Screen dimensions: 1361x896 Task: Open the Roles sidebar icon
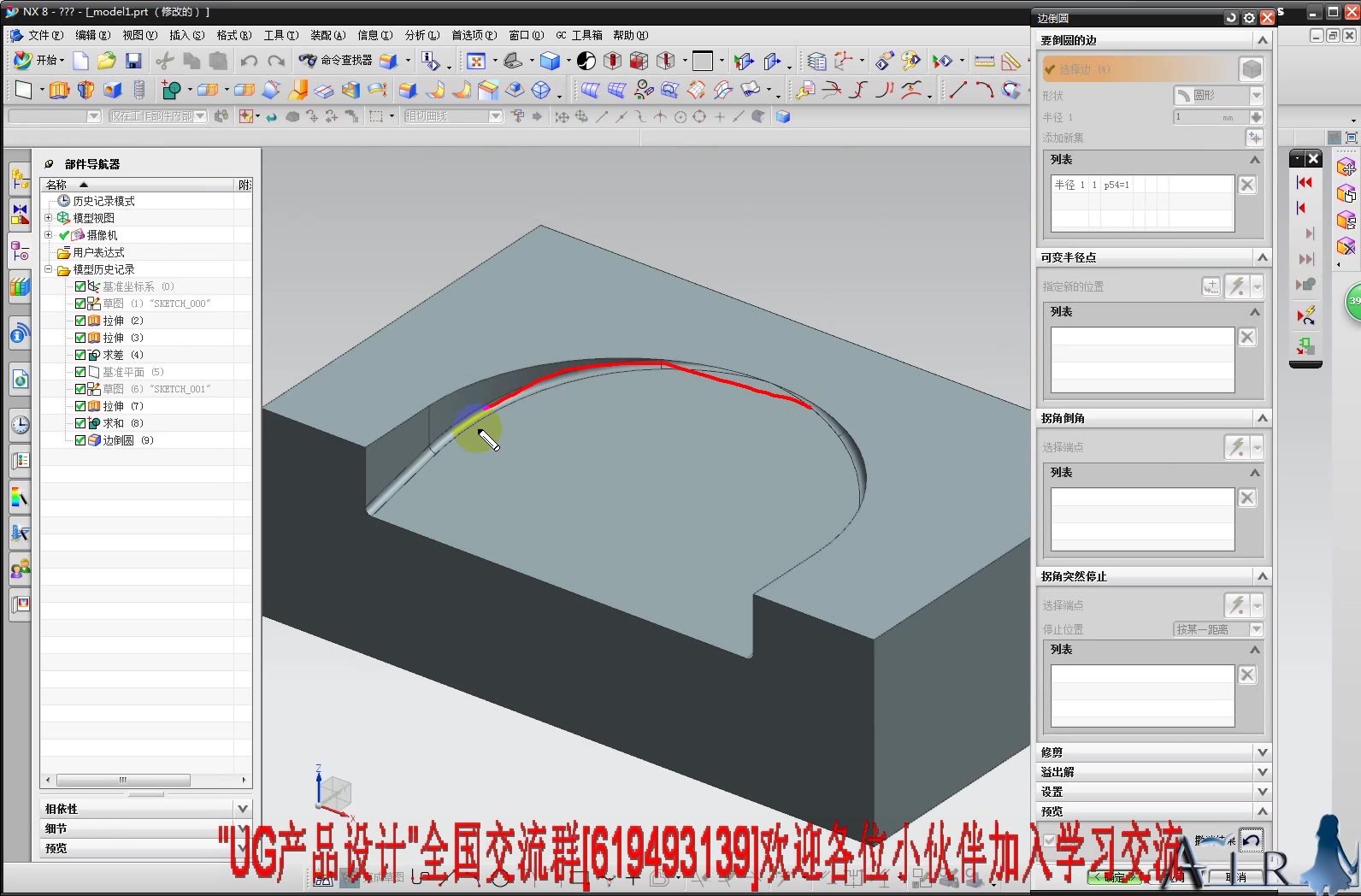[x=20, y=568]
